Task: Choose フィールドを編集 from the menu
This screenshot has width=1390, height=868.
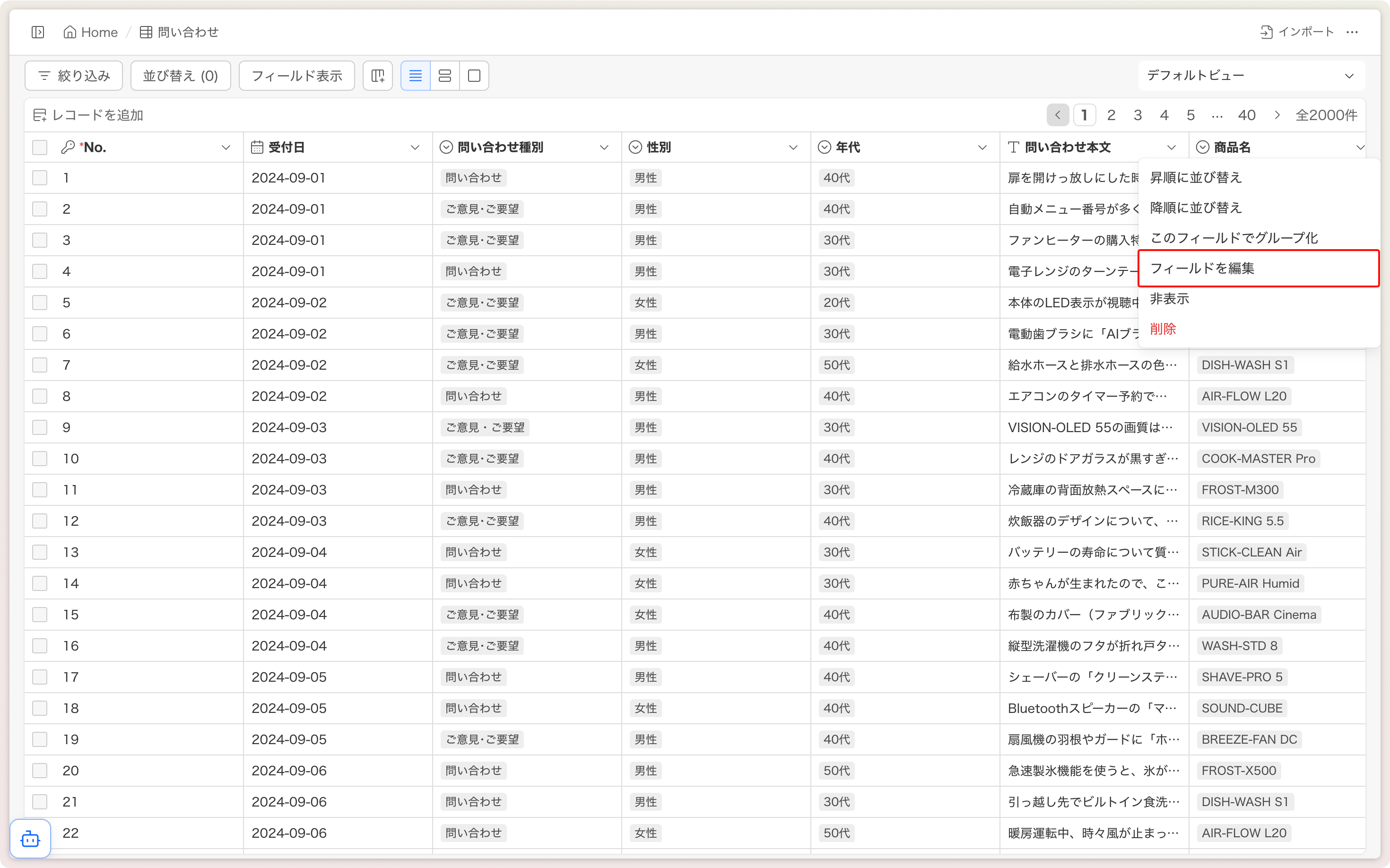Action: pos(1202,268)
